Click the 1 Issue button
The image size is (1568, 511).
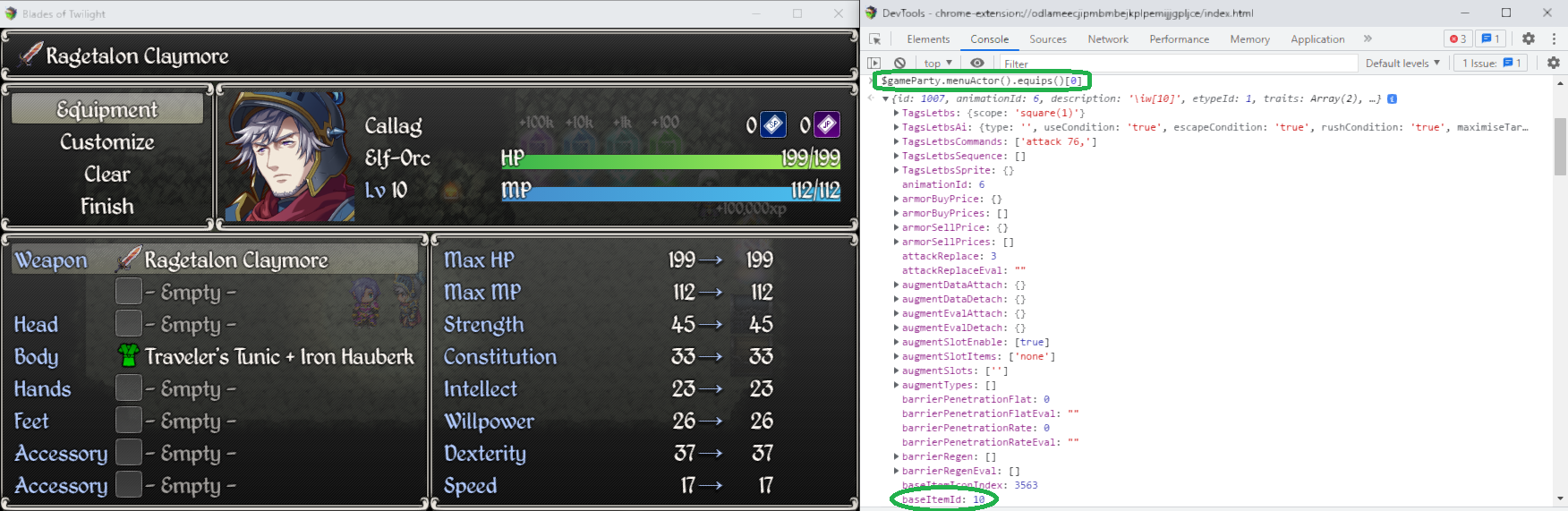(1492, 63)
